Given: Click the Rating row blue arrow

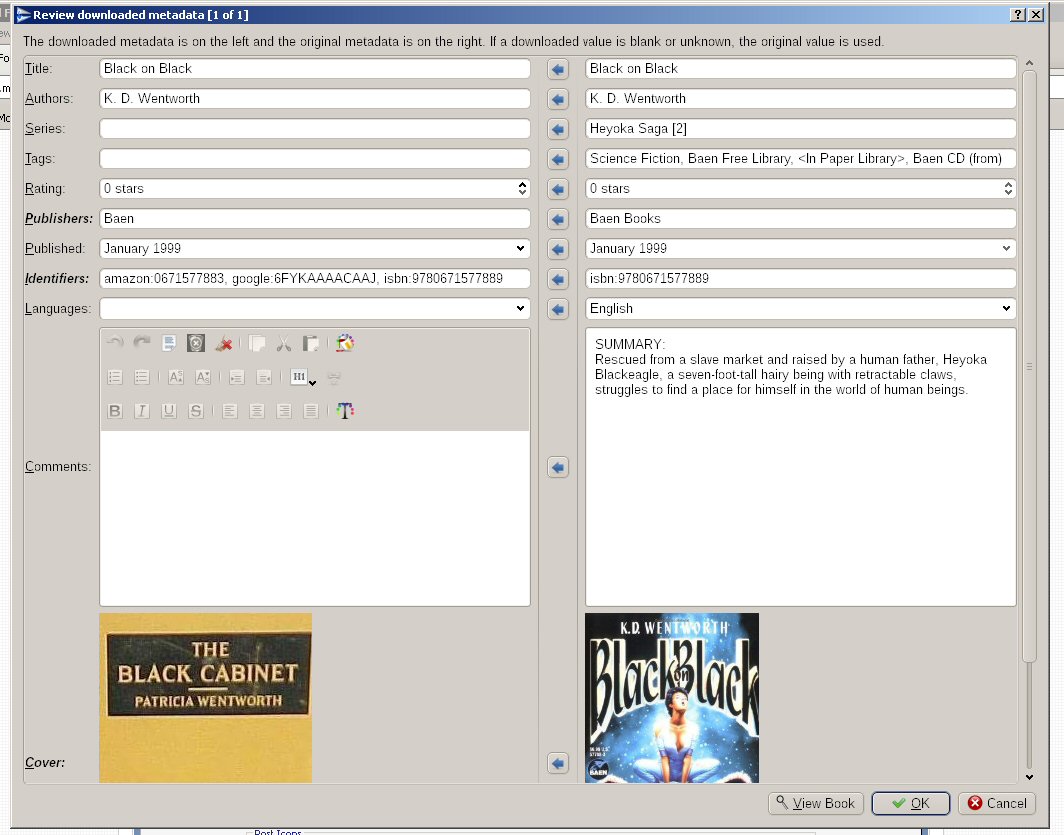Looking at the screenshot, I should click(x=558, y=189).
